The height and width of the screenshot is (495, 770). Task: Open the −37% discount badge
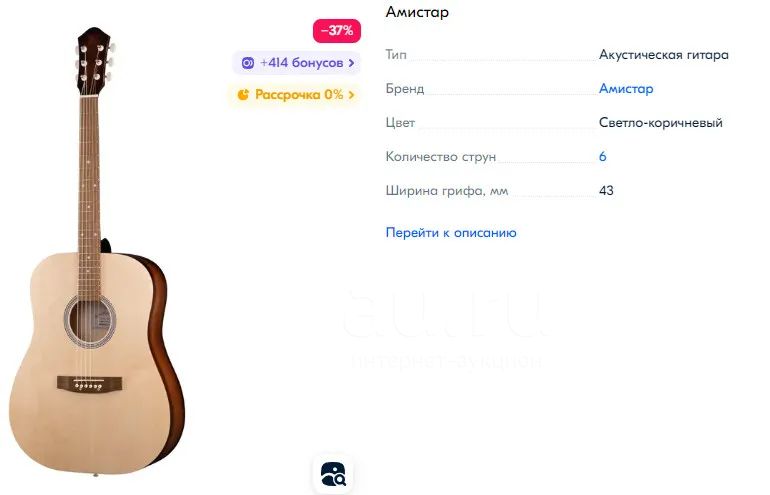(x=337, y=30)
